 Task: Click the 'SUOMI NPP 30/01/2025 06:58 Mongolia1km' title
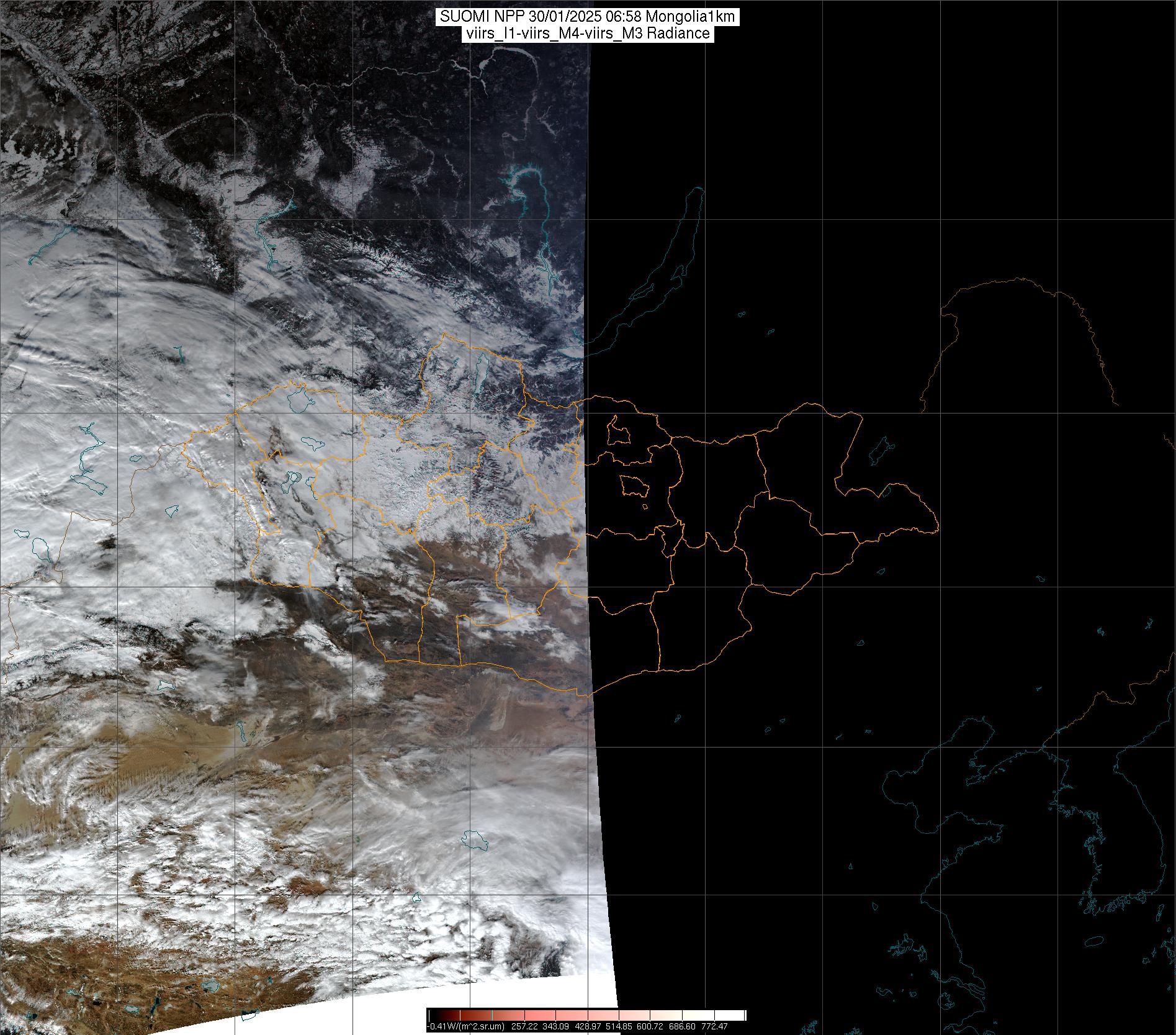(x=588, y=17)
